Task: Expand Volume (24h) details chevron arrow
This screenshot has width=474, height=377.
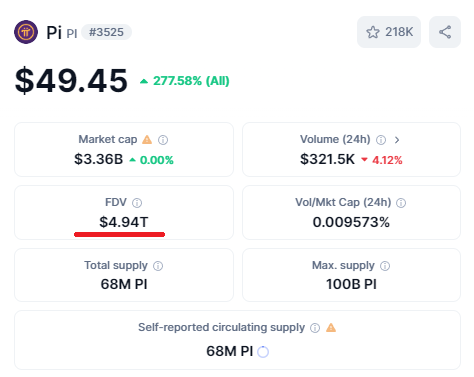Action: 397,140
